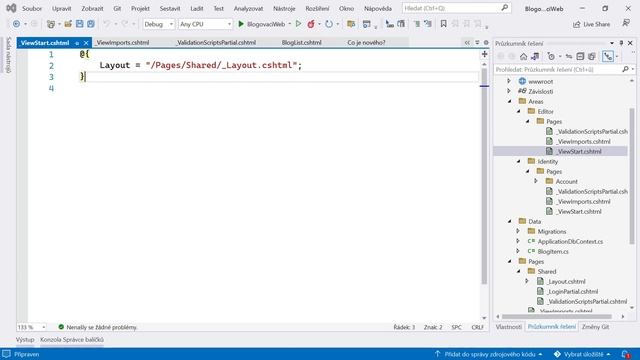Select BlogItem.cs in Solution Explorer
This screenshot has width=640, height=360.
tap(553, 251)
